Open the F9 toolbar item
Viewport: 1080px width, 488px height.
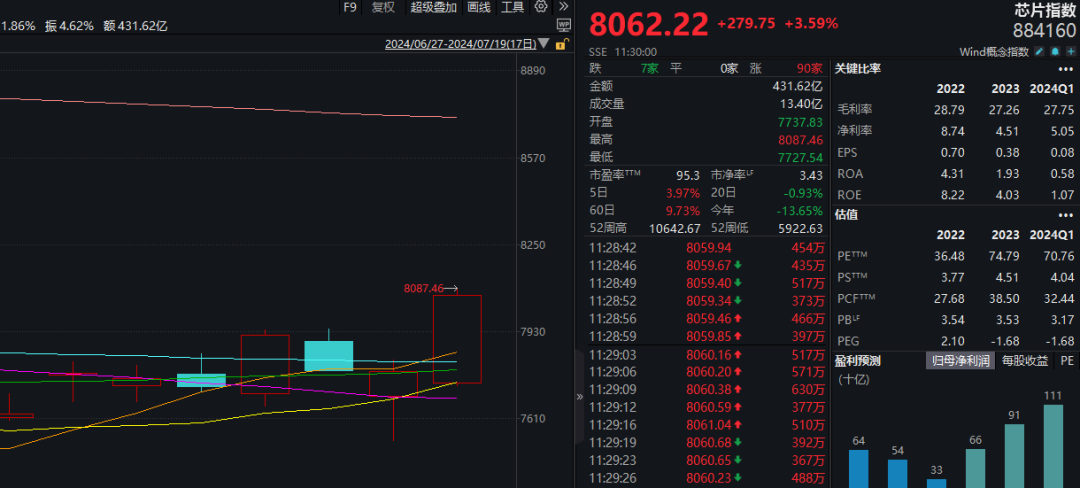coord(350,7)
